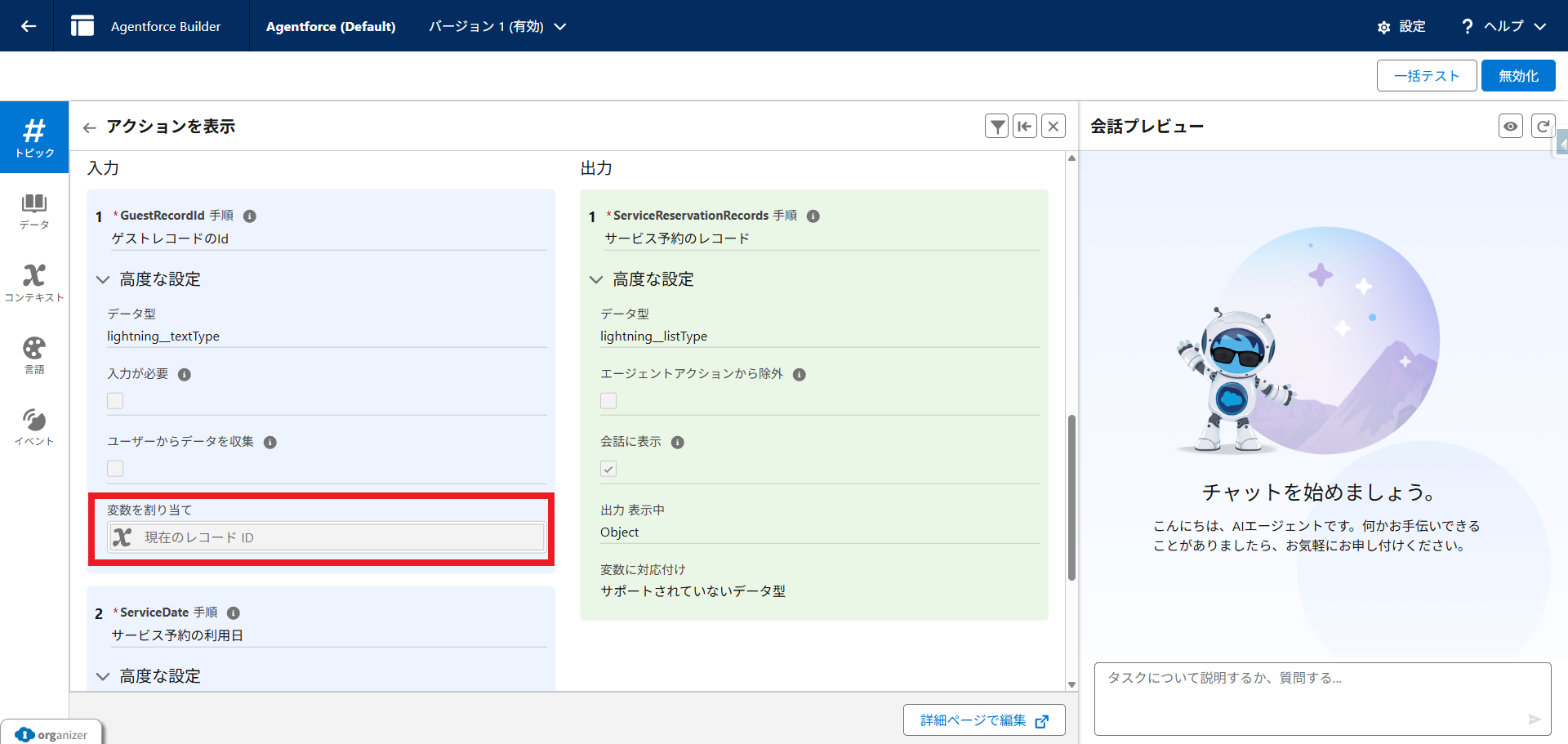Collapse 高度な設定 under ServiceReservationRecords
Viewport: 1568px width, 744px height.
[x=596, y=279]
